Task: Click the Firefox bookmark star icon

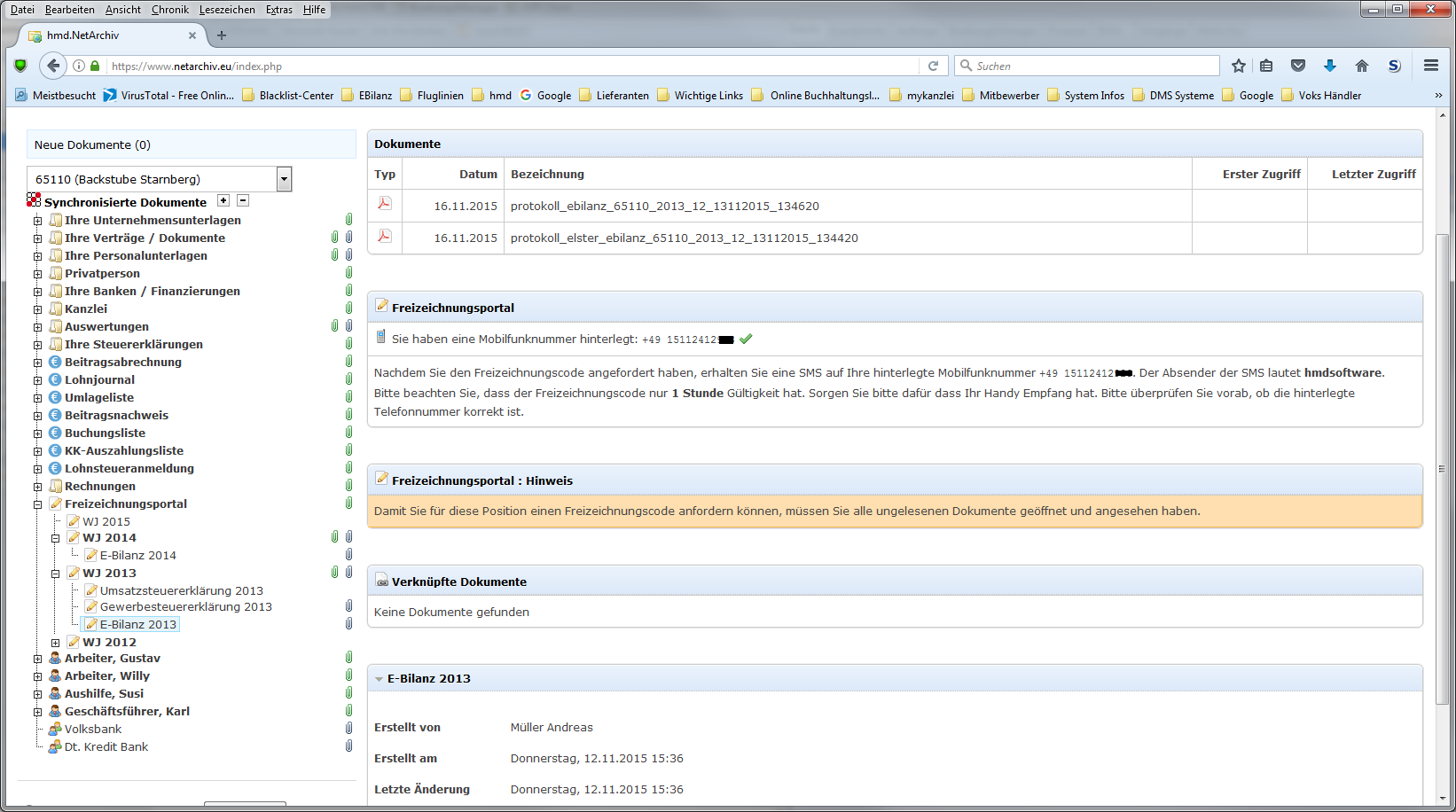Action: pos(1239,66)
